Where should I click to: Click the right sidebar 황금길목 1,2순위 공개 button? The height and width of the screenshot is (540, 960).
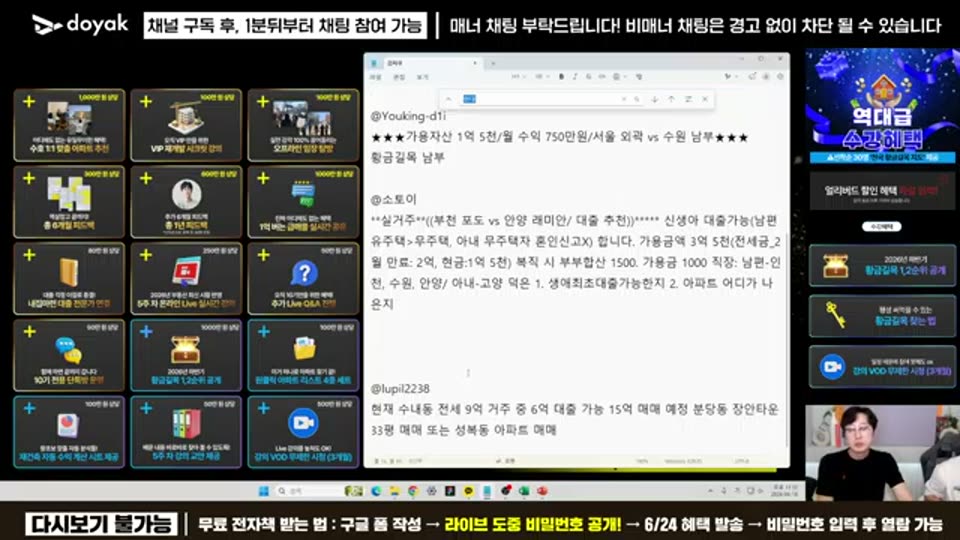tap(882, 265)
